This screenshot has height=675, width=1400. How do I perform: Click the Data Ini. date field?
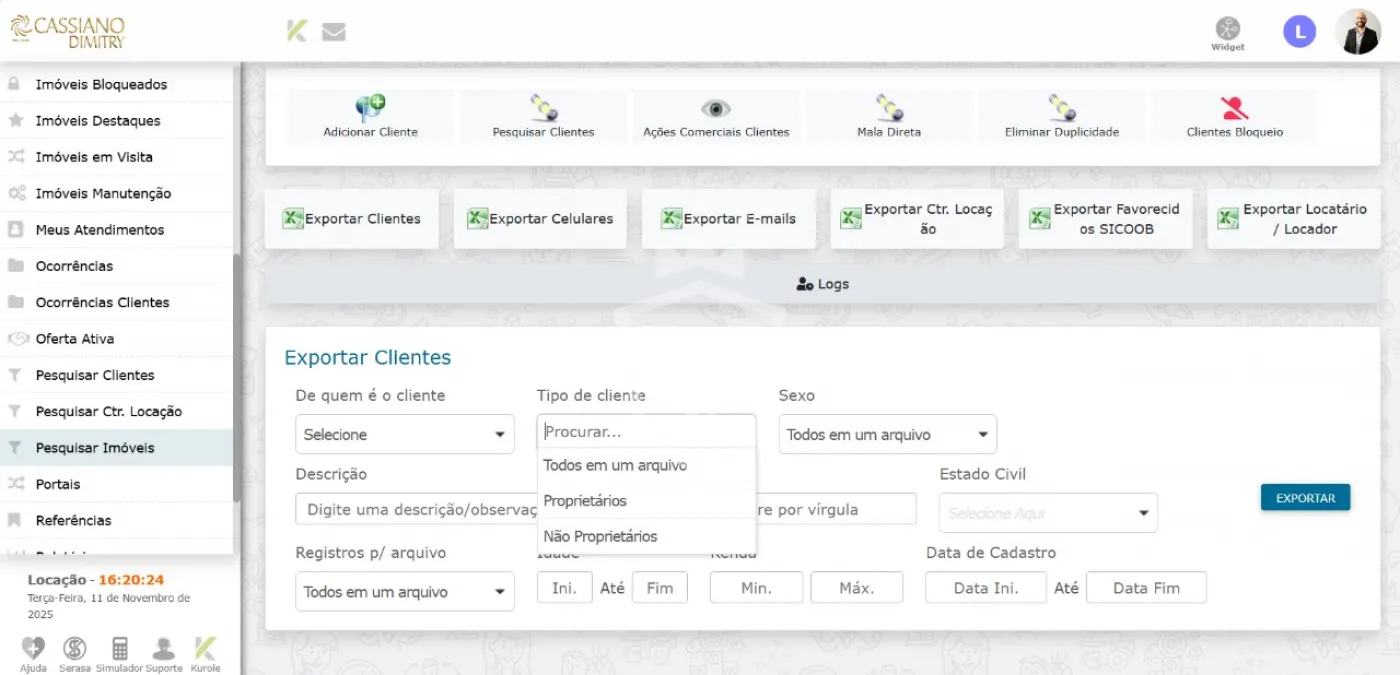click(985, 588)
